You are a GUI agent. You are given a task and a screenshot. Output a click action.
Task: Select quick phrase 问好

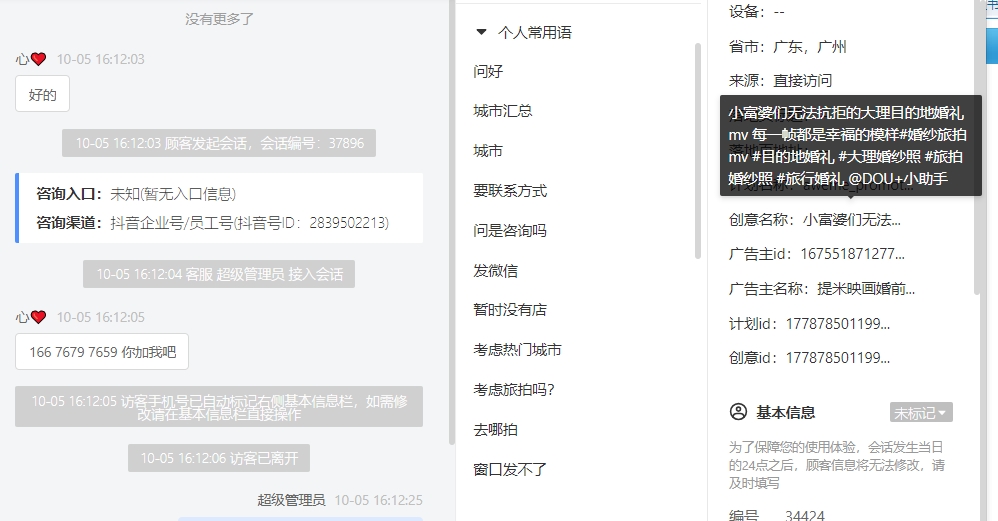pyautogui.click(x=488, y=71)
